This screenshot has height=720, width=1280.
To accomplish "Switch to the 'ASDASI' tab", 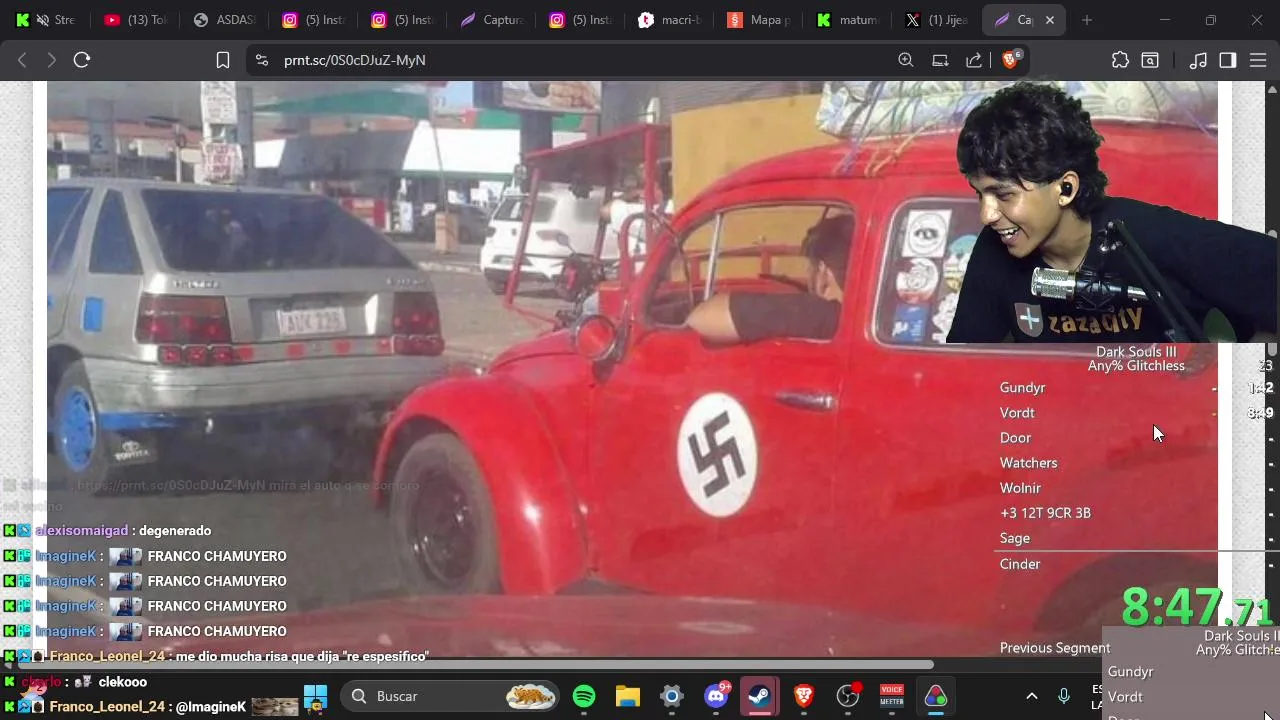I will [x=224, y=20].
